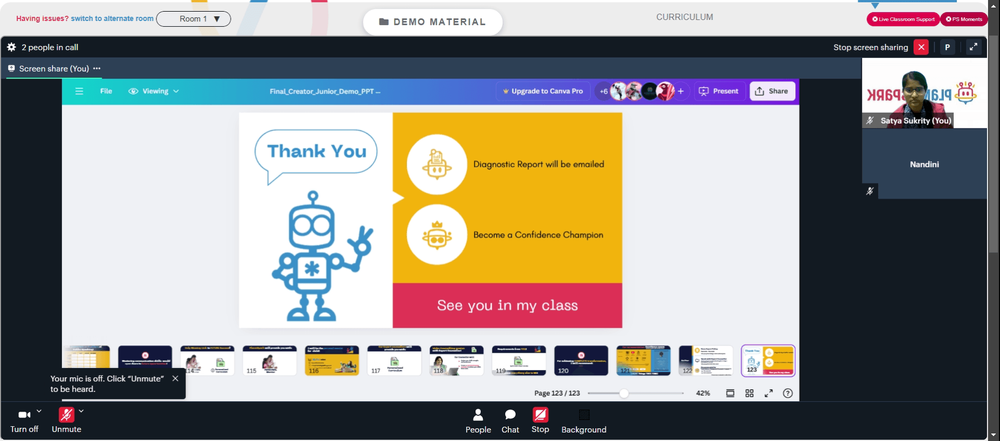Click red X to stop screen sharing
This screenshot has height=441, width=1000.
click(921, 47)
